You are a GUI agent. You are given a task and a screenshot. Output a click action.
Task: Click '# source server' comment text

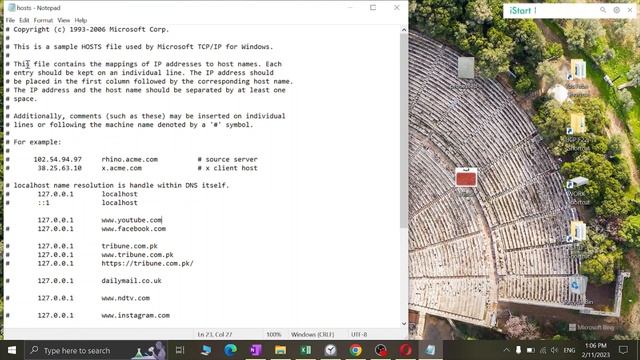point(227,159)
